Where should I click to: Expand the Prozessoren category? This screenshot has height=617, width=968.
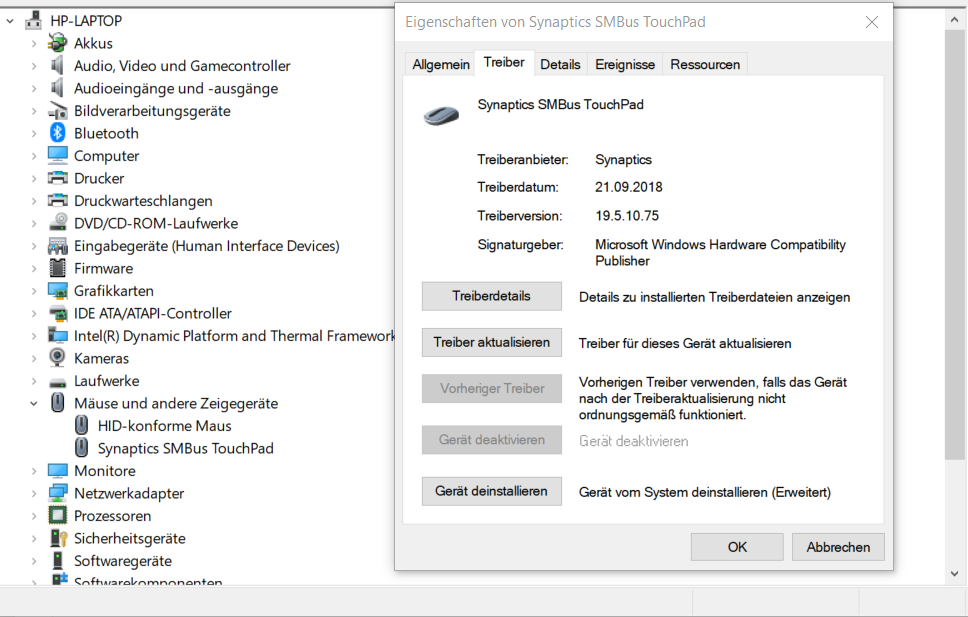[x=34, y=516]
